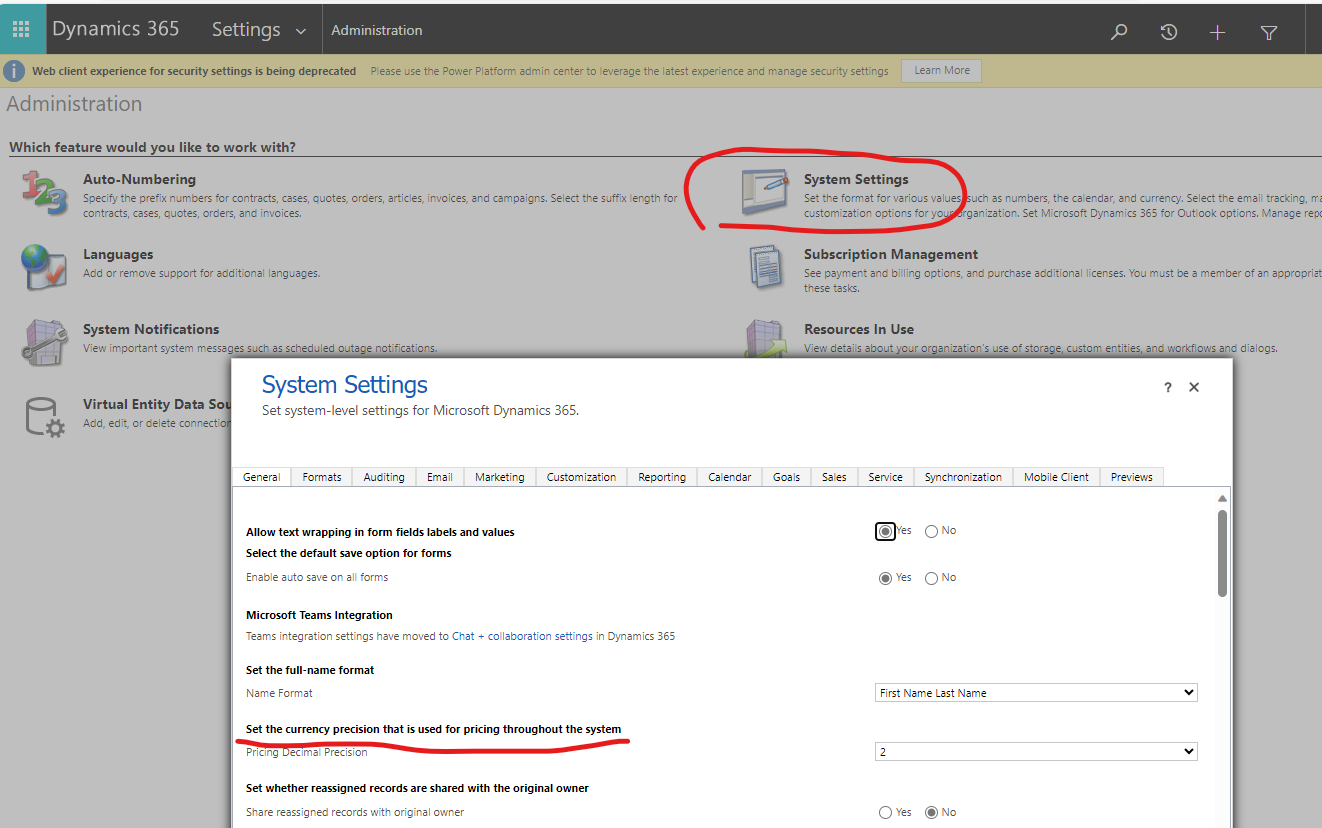Select No for auto save on forms
Screen dimensions: 1322x828
pos(931,578)
